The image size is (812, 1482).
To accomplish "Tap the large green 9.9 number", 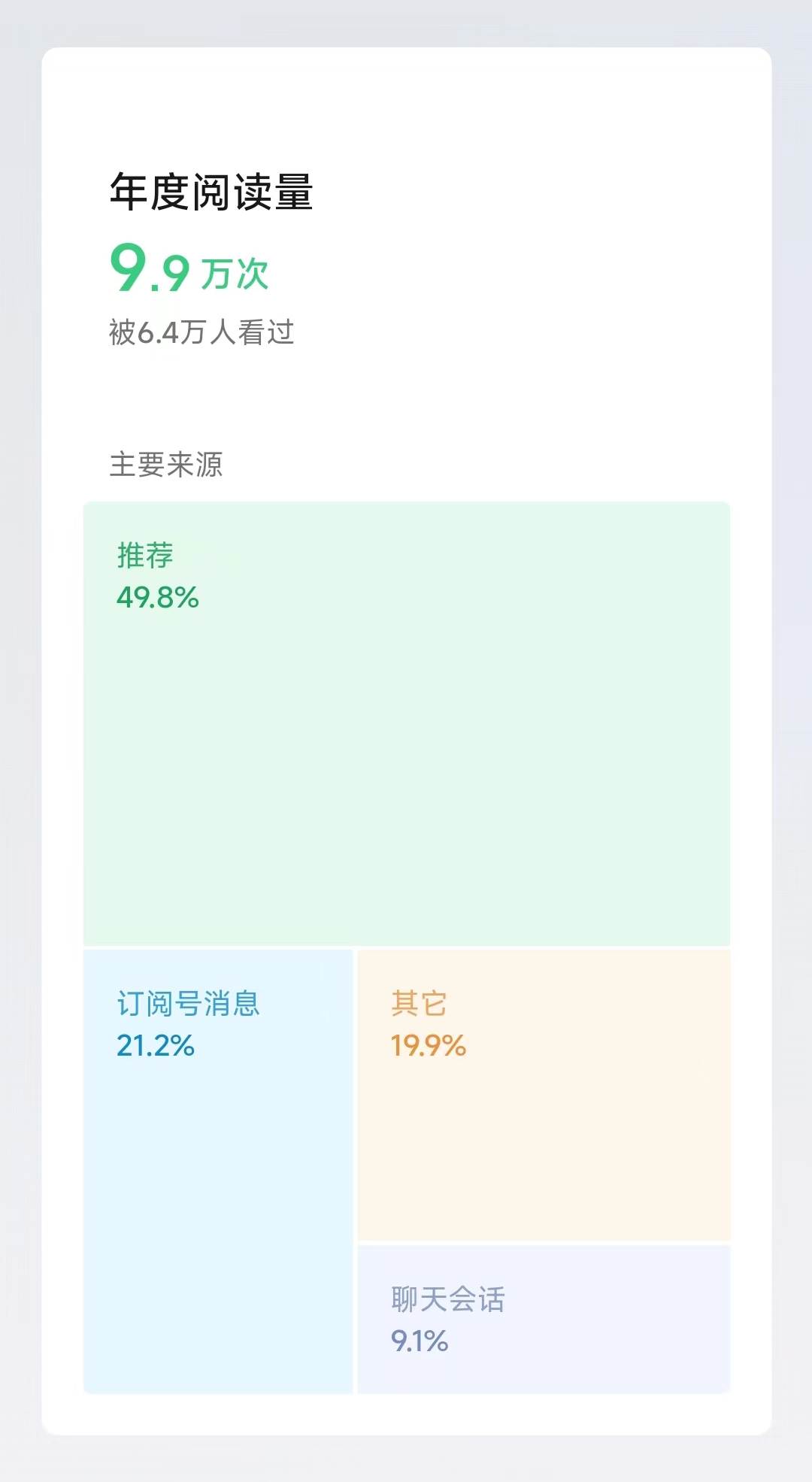I will (150, 269).
